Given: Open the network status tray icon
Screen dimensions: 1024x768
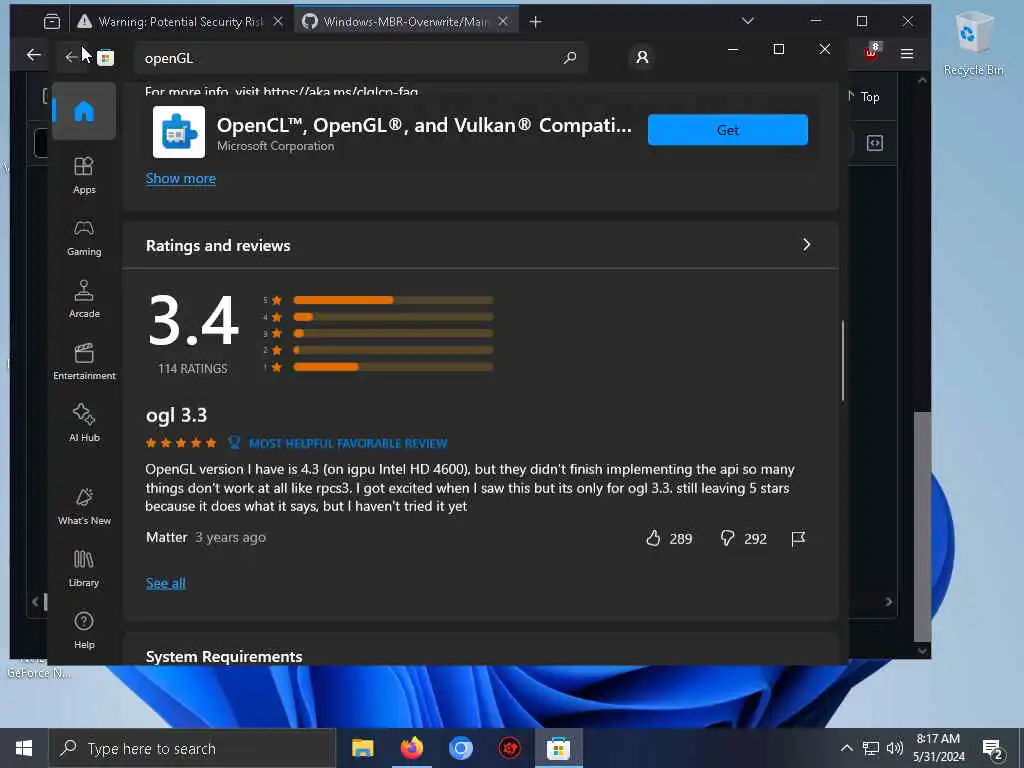Looking at the screenshot, I should point(871,748).
